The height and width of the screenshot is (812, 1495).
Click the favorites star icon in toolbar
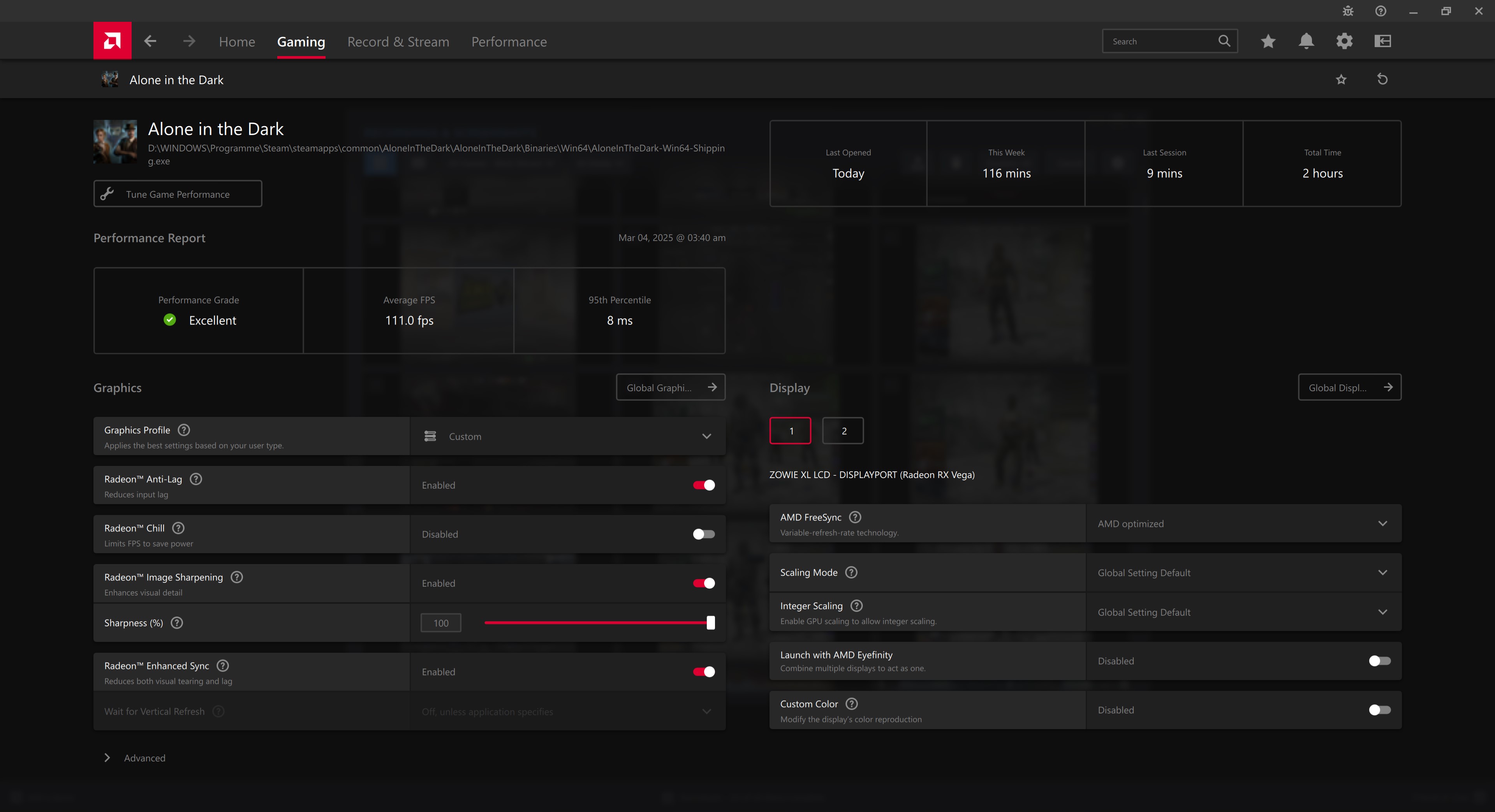click(1268, 41)
